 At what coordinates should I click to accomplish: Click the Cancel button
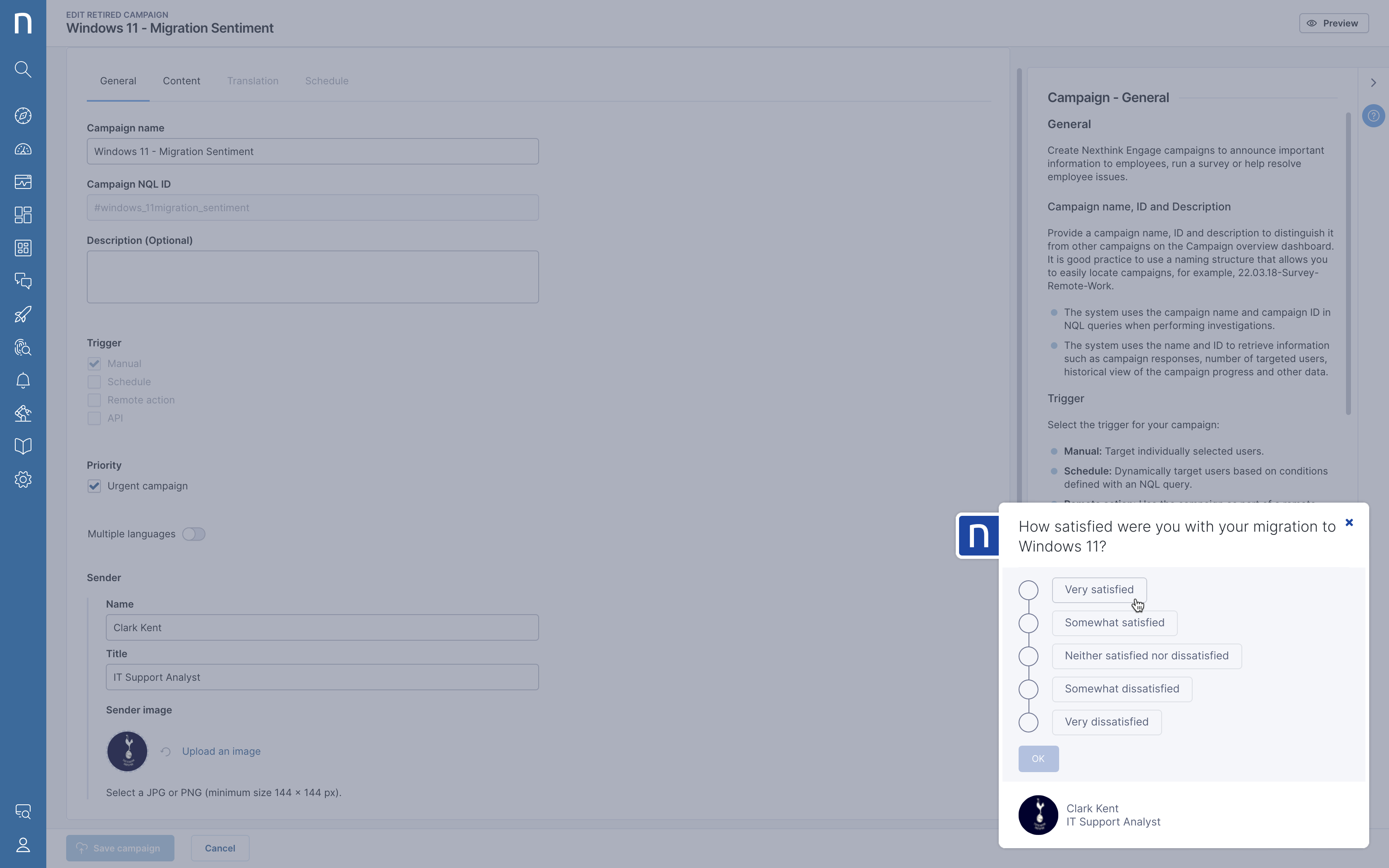coord(220,848)
